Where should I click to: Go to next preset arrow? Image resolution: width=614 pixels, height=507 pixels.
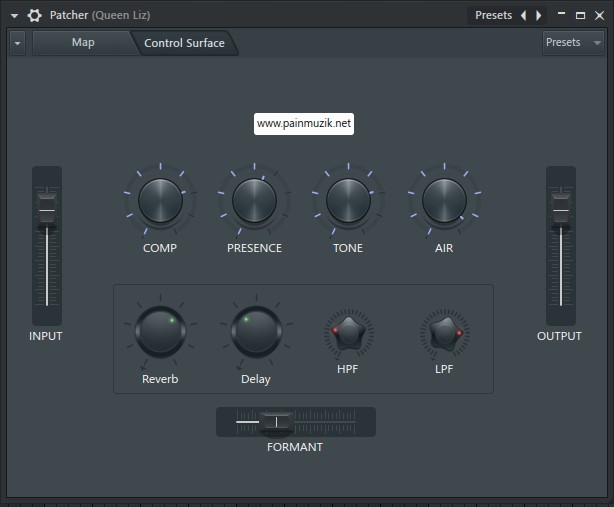[539, 15]
